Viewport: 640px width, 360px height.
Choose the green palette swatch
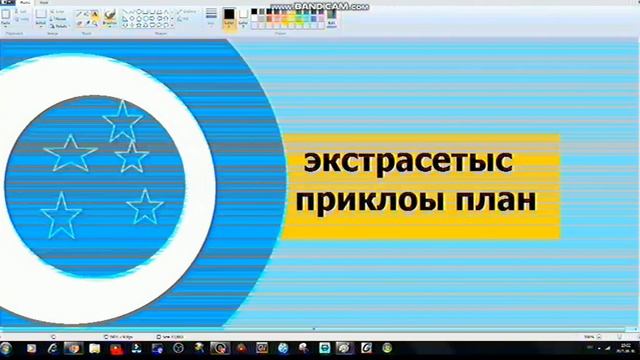tap(299, 11)
